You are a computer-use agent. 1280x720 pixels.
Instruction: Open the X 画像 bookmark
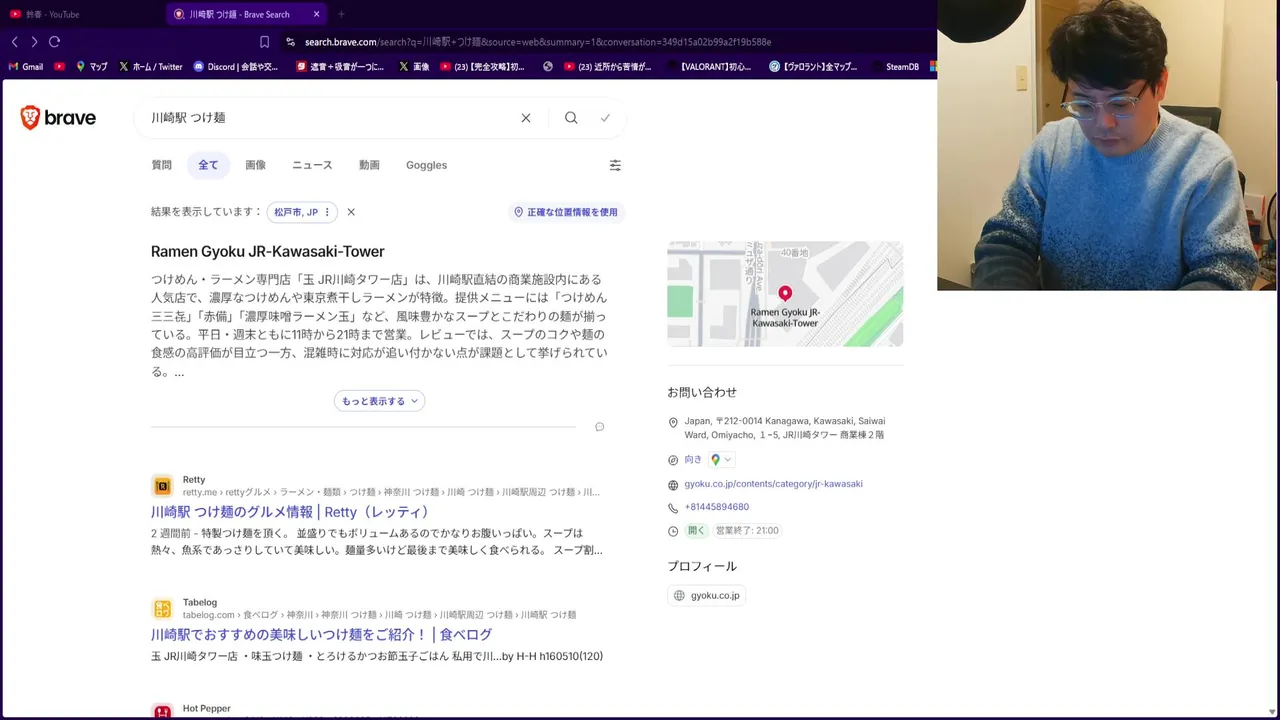(x=414, y=67)
